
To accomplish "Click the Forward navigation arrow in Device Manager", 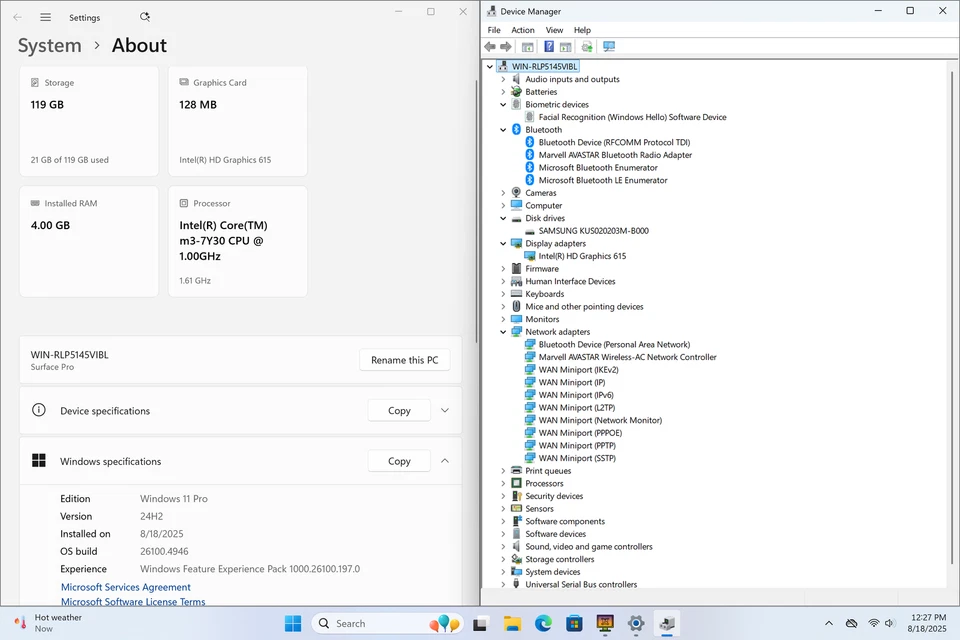I will tap(505, 46).
